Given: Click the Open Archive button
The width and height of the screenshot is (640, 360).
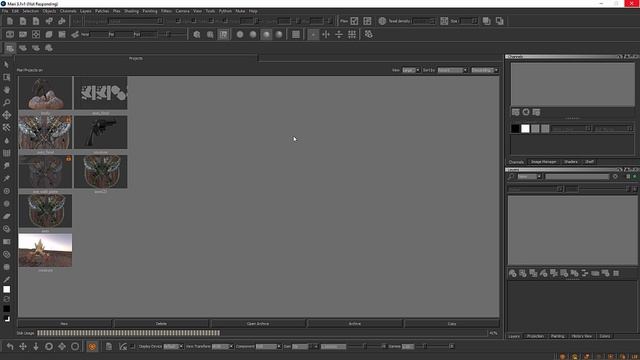Looking at the screenshot, I should (258, 324).
